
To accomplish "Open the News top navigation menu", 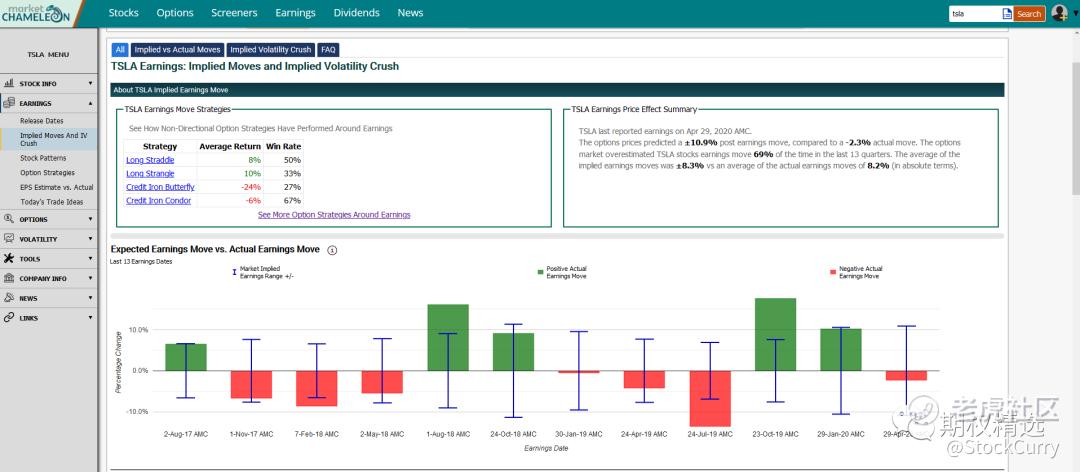I will click(x=410, y=12).
